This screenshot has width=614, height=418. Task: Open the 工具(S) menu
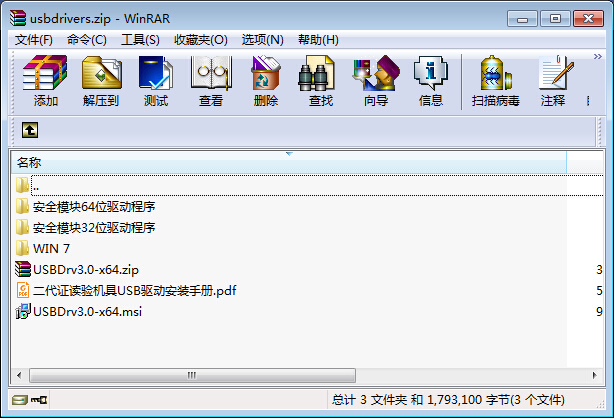pyautogui.click(x=140, y=40)
